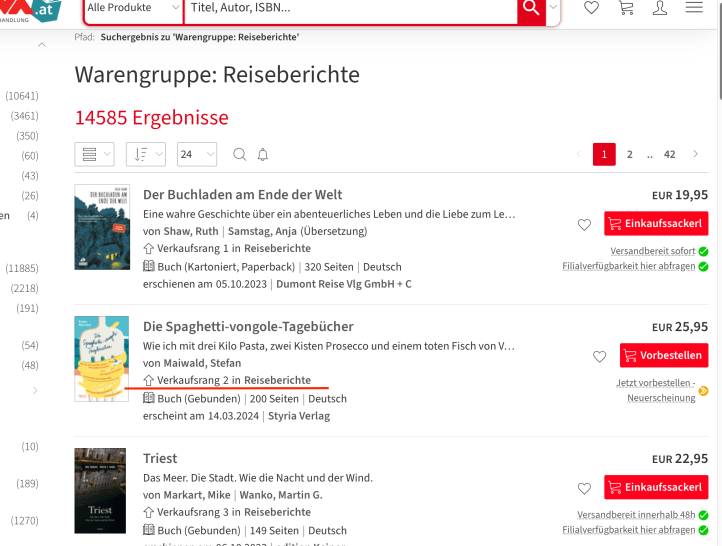Screen dimensions: 722x546
Task: Open the user account icon
Action: pos(660,8)
